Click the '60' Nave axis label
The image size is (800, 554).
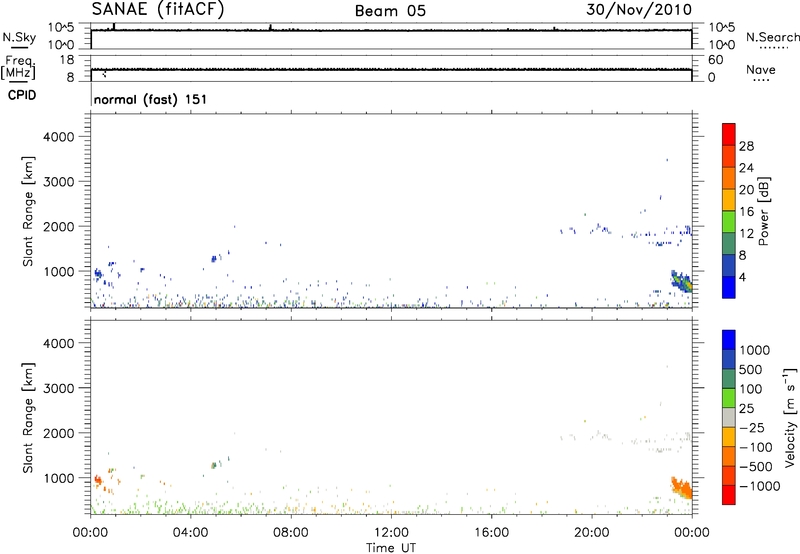point(715,60)
